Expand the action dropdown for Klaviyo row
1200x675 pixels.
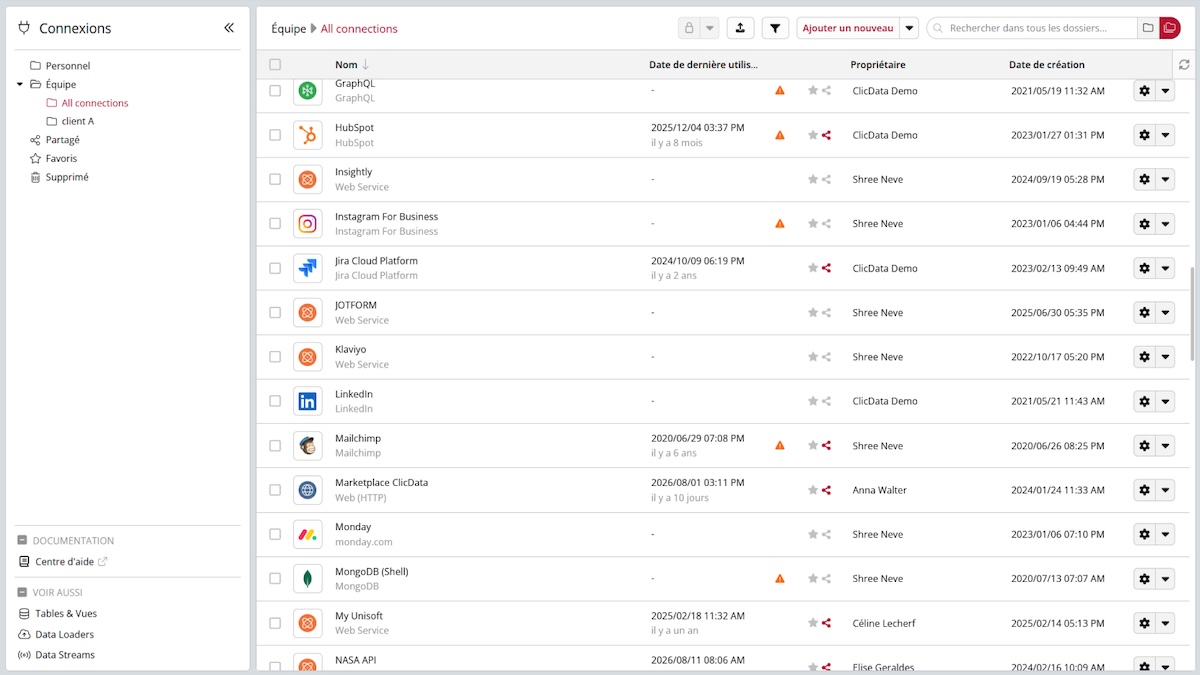(x=1166, y=357)
